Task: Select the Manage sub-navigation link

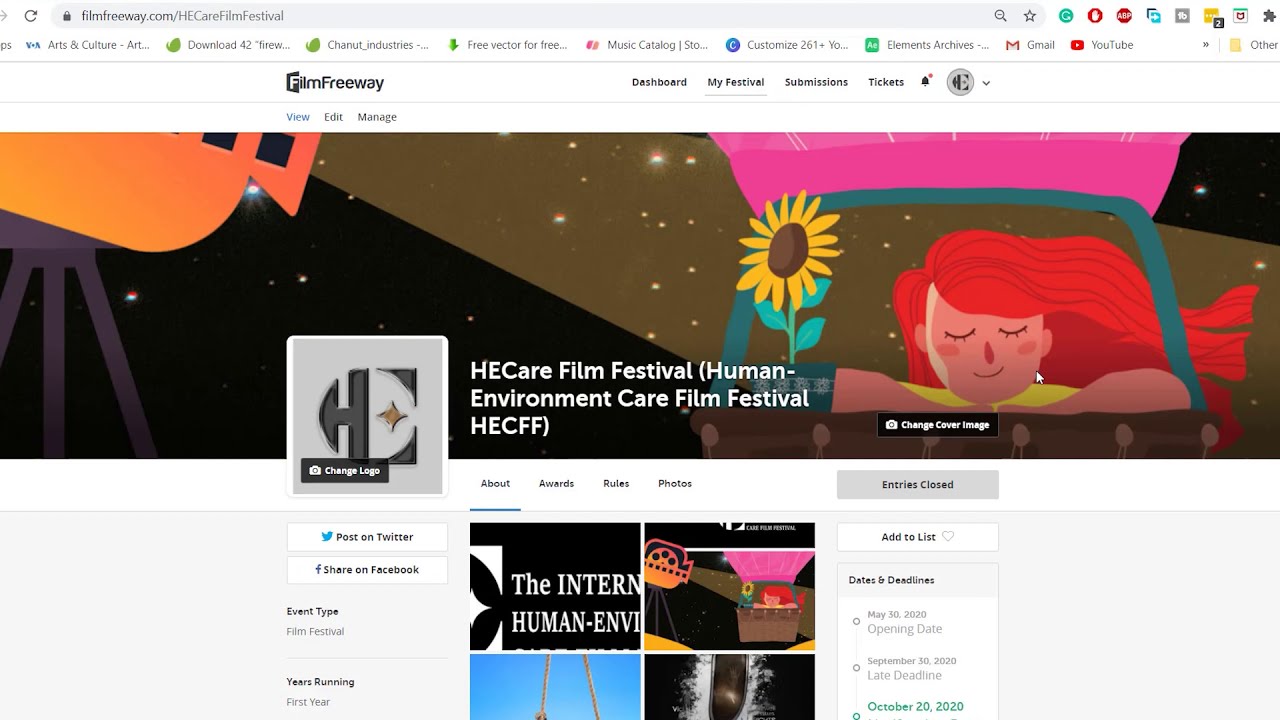Action: pyautogui.click(x=377, y=117)
